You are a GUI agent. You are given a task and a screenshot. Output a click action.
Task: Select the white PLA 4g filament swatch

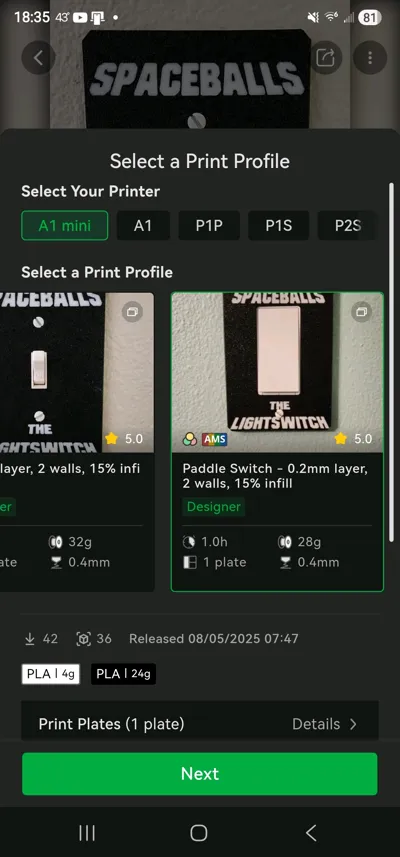click(x=51, y=674)
